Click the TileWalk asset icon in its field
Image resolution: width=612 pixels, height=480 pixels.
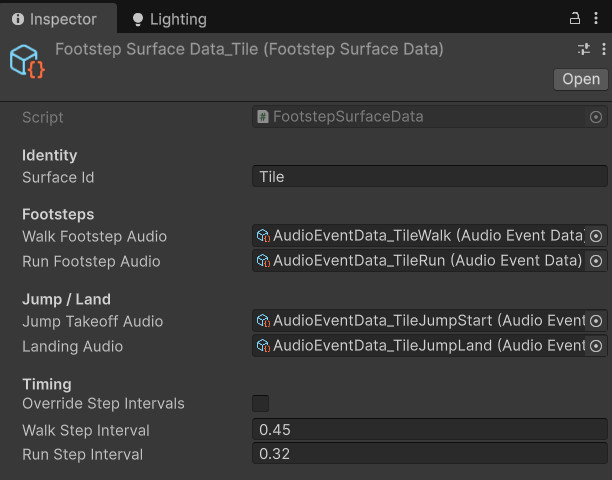263,236
